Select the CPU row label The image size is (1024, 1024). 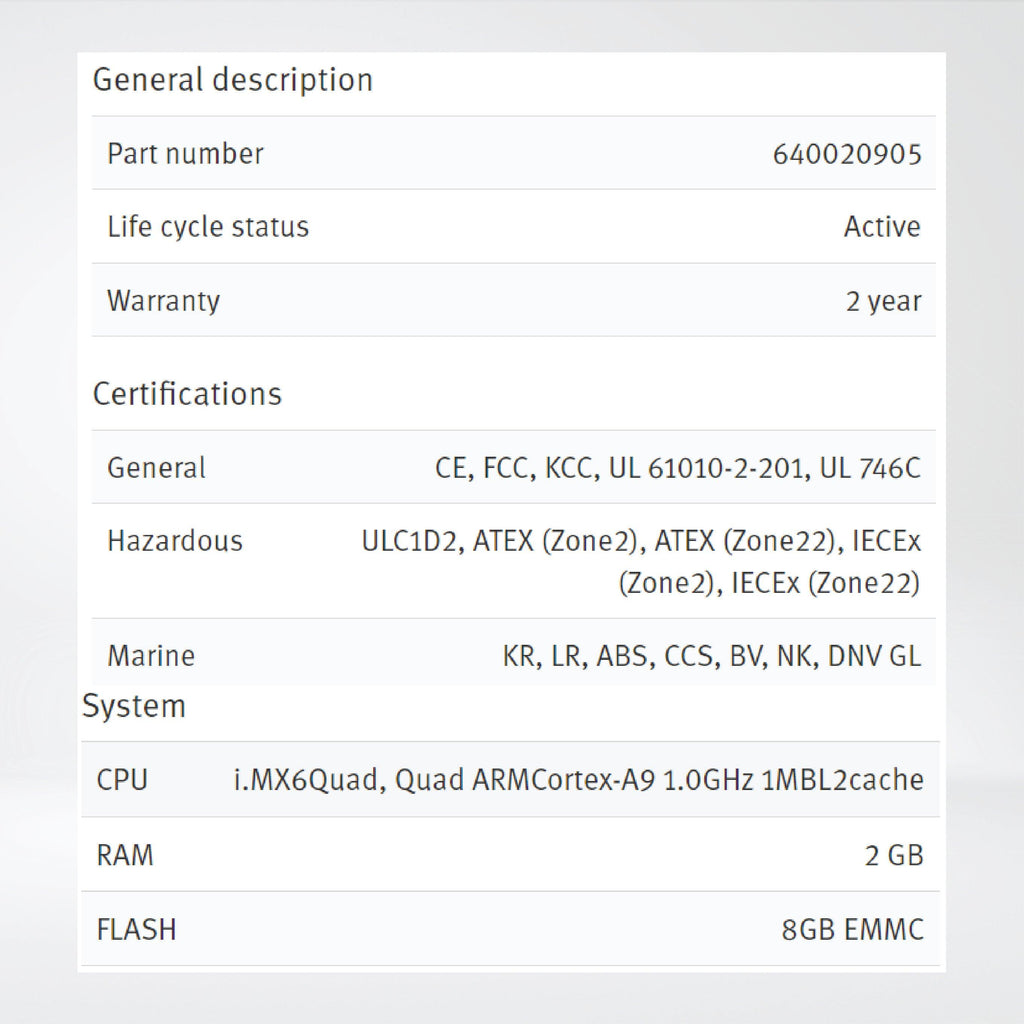pyautogui.click(x=122, y=780)
